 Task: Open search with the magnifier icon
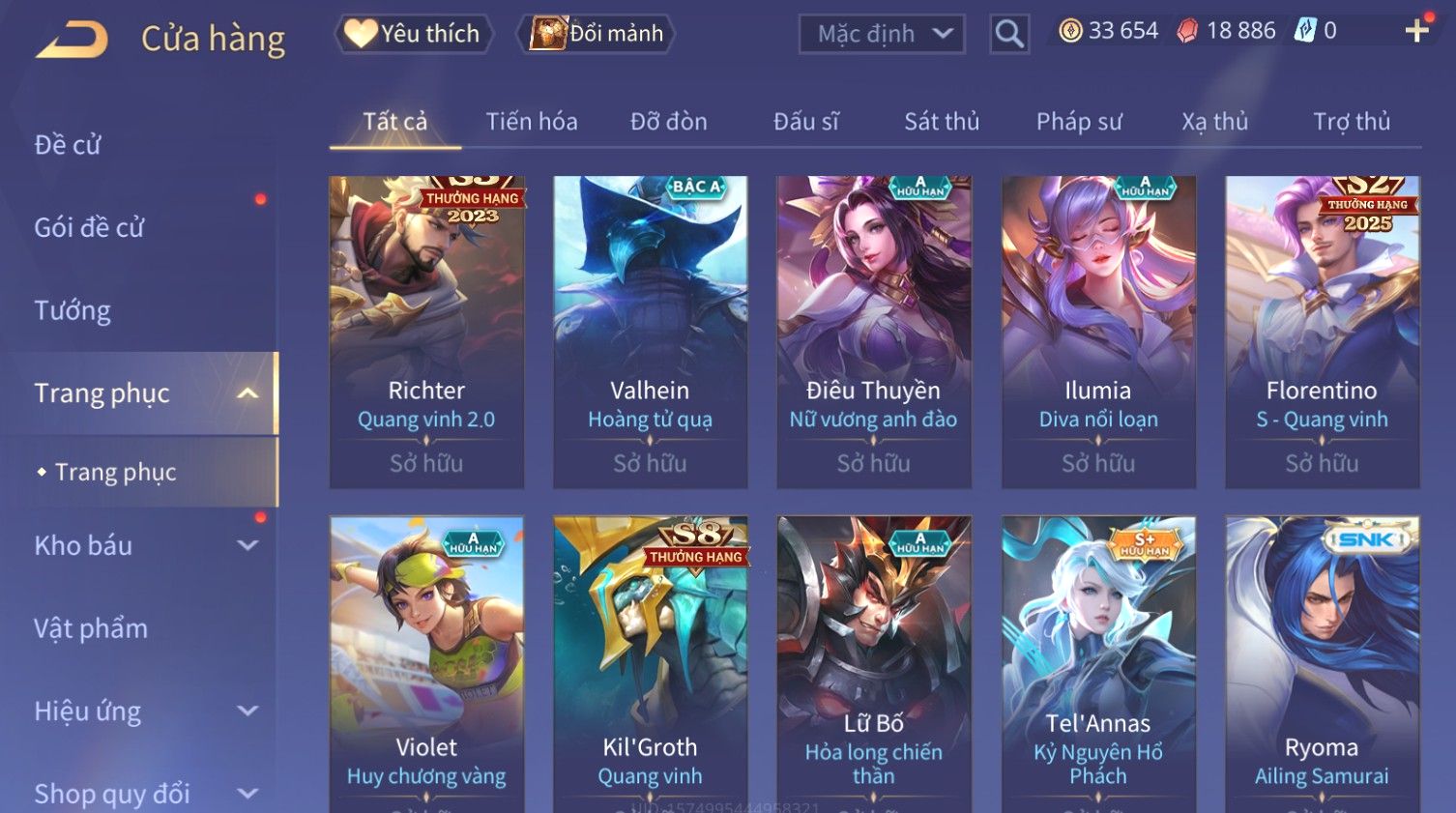point(1008,35)
